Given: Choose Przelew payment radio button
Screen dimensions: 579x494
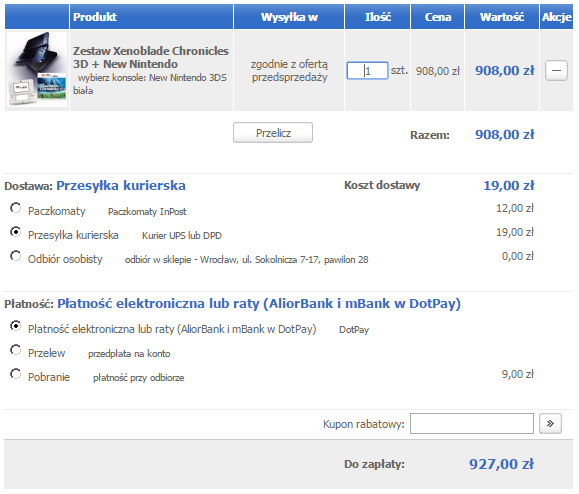Looking at the screenshot, I should 16,350.
